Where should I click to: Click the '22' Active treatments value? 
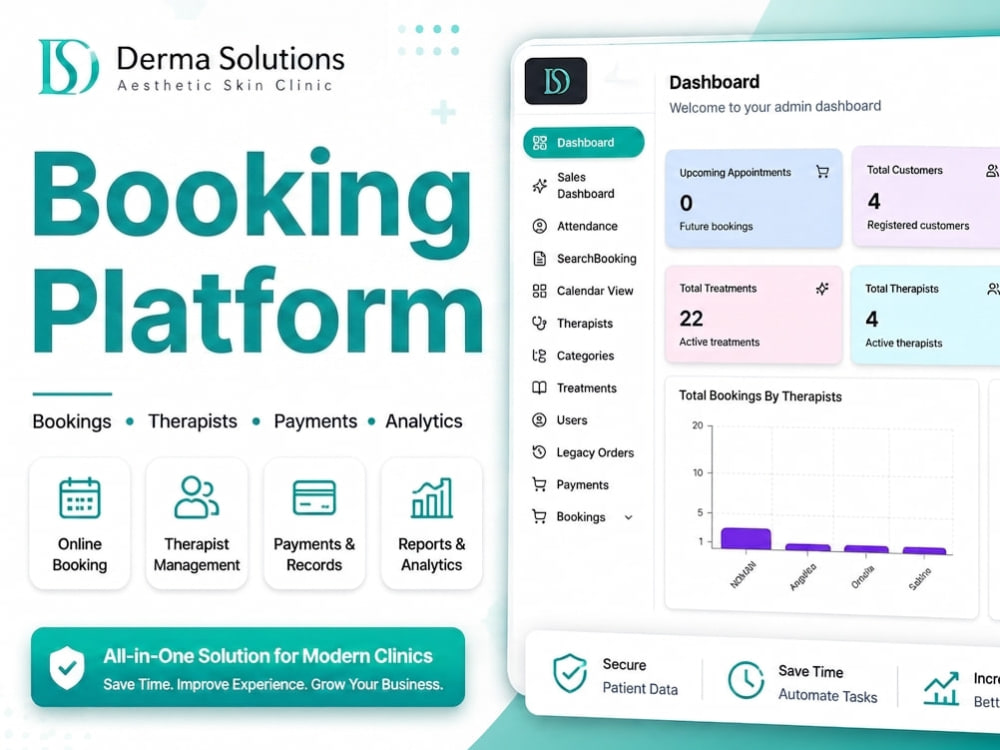(691, 318)
